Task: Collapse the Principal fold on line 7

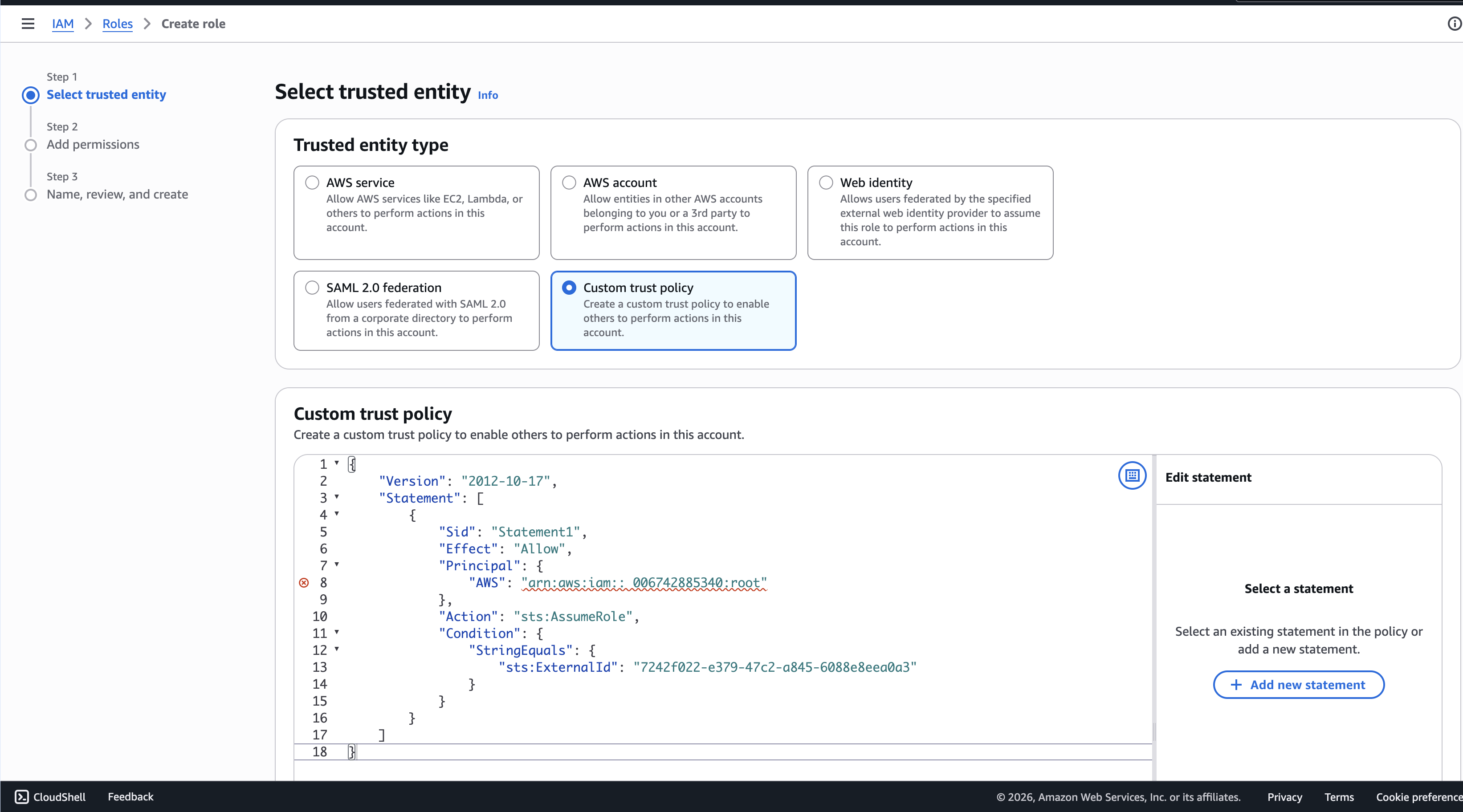Action: [337, 564]
